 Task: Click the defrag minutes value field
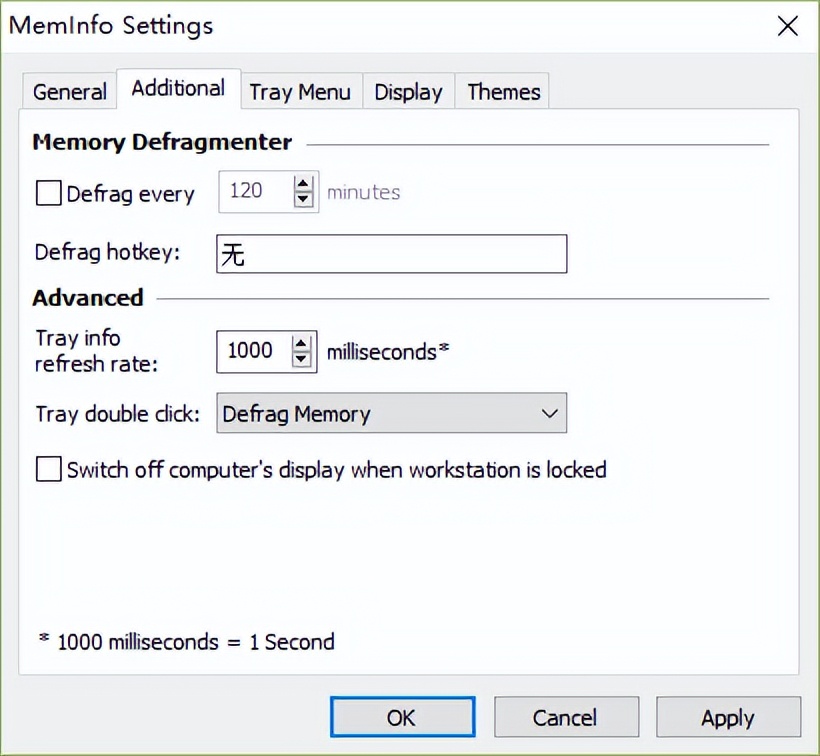point(254,191)
